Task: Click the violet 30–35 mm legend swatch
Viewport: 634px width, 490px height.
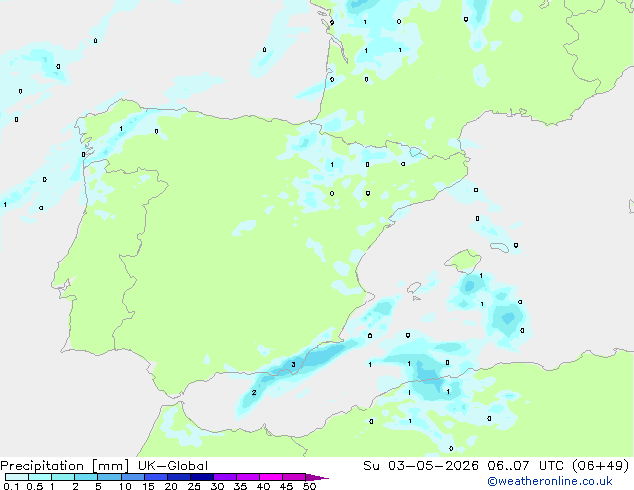Action: click(225, 477)
